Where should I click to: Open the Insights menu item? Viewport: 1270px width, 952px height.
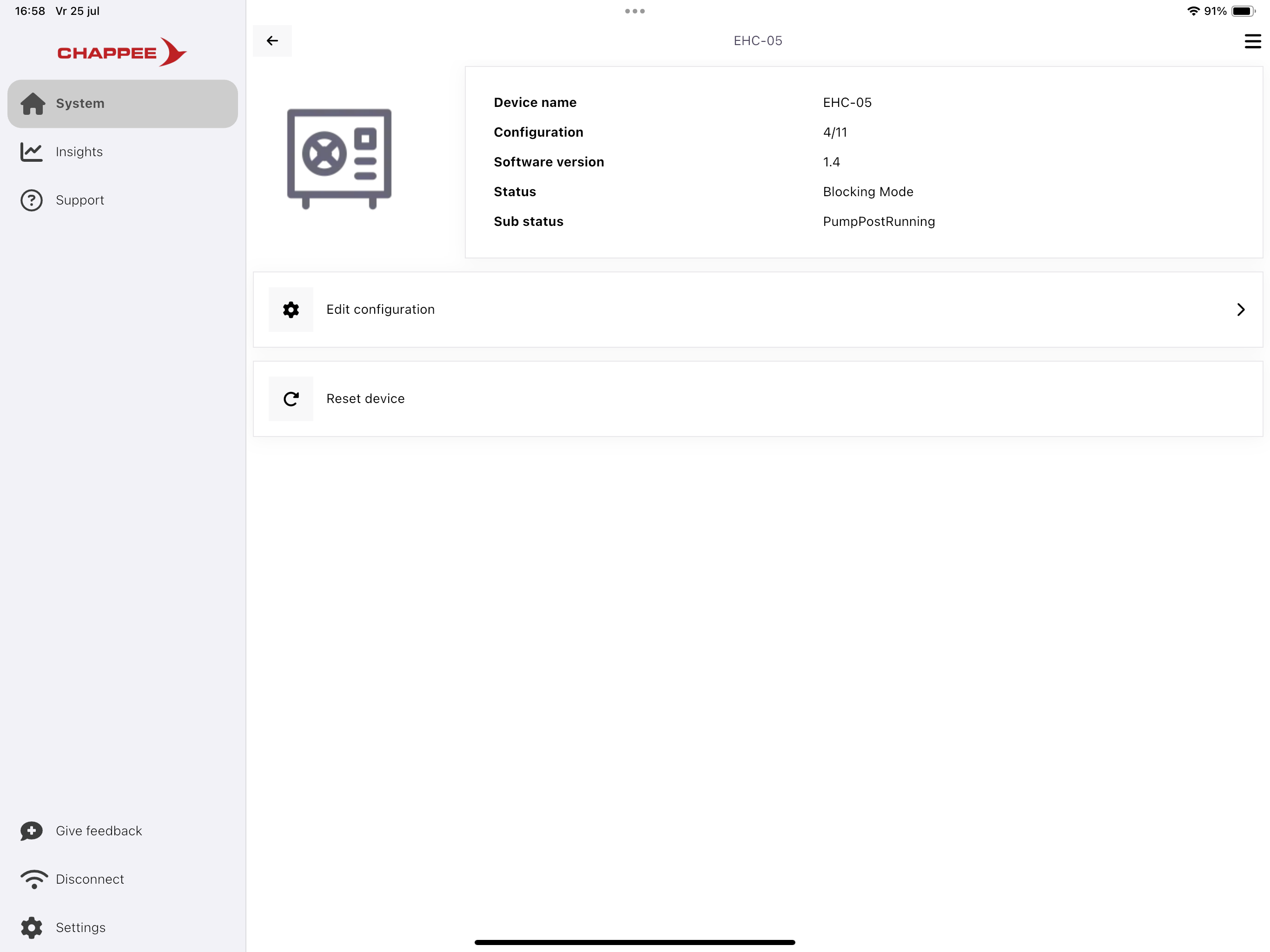(x=122, y=152)
